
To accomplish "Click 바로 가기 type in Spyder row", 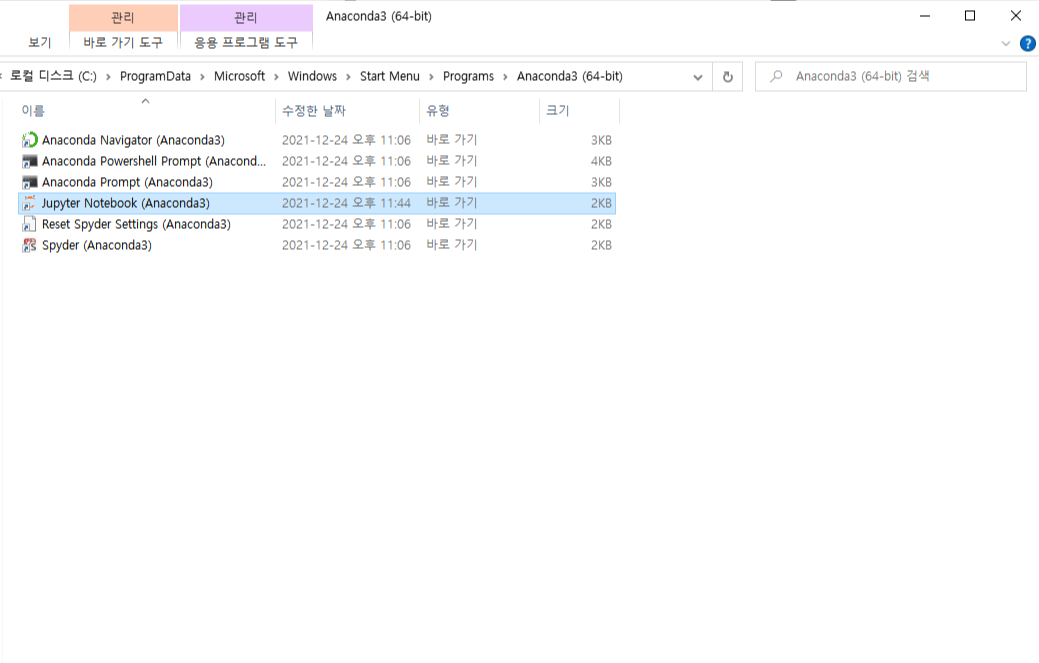I will tap(451, 245).
